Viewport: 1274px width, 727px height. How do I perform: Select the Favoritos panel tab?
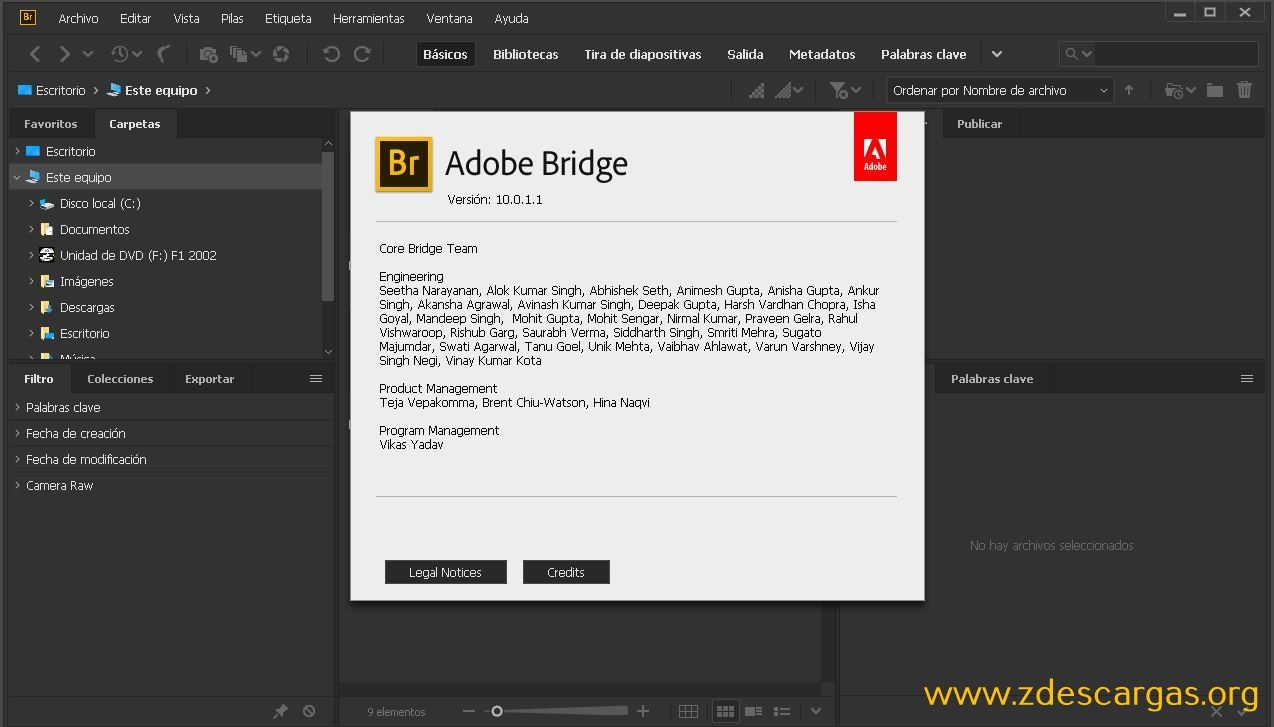pyautogui.click(x=50, y=124)
